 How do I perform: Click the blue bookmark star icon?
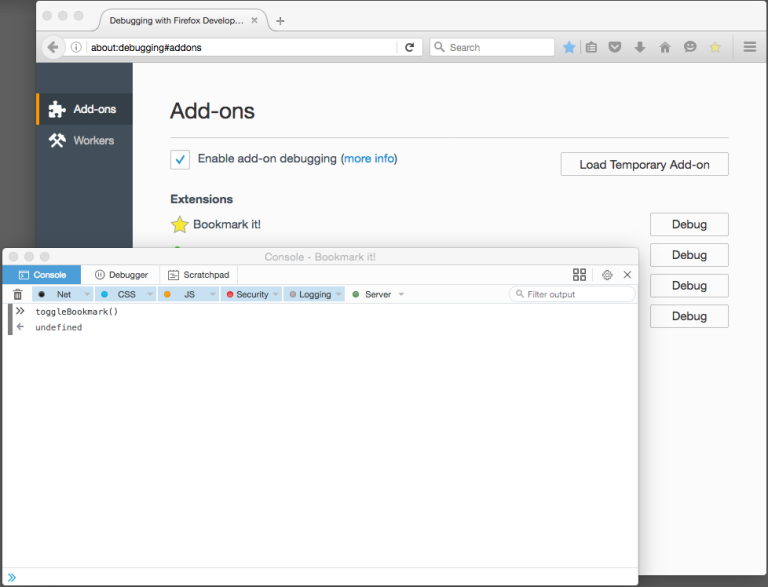click(569, 47)
